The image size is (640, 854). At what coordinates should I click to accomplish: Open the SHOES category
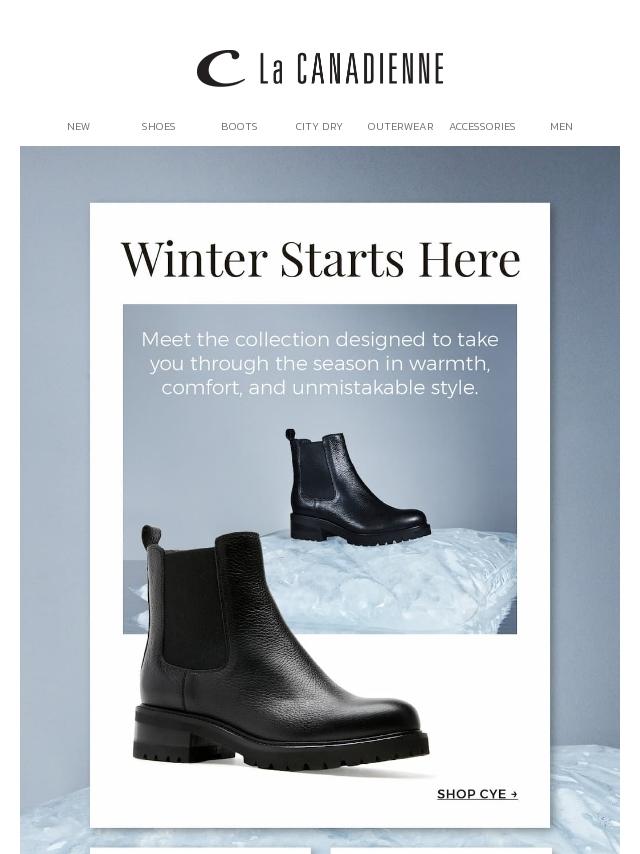click(159, 126)
